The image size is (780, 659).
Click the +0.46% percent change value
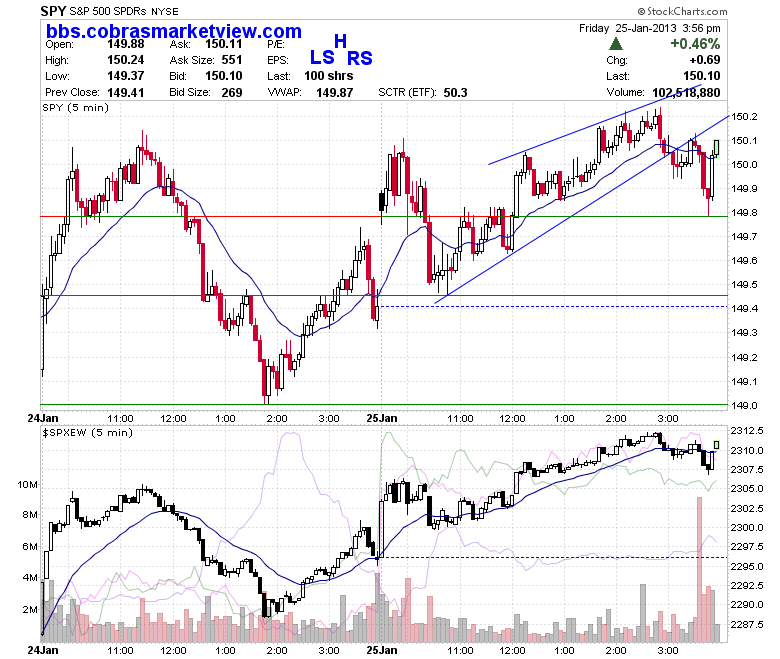695,44
